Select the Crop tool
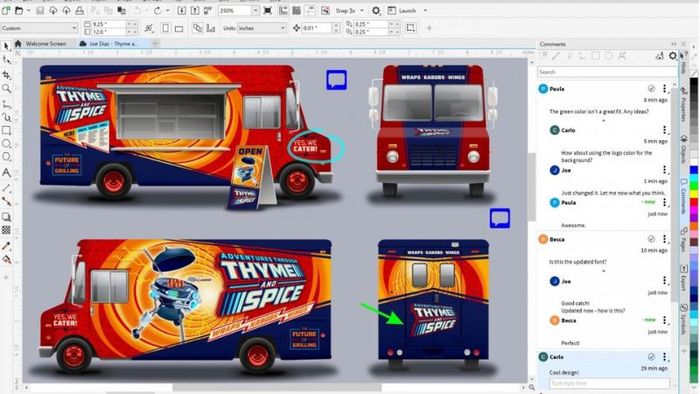Viewport: 700px width, 394px height. [x=6, y=75]
